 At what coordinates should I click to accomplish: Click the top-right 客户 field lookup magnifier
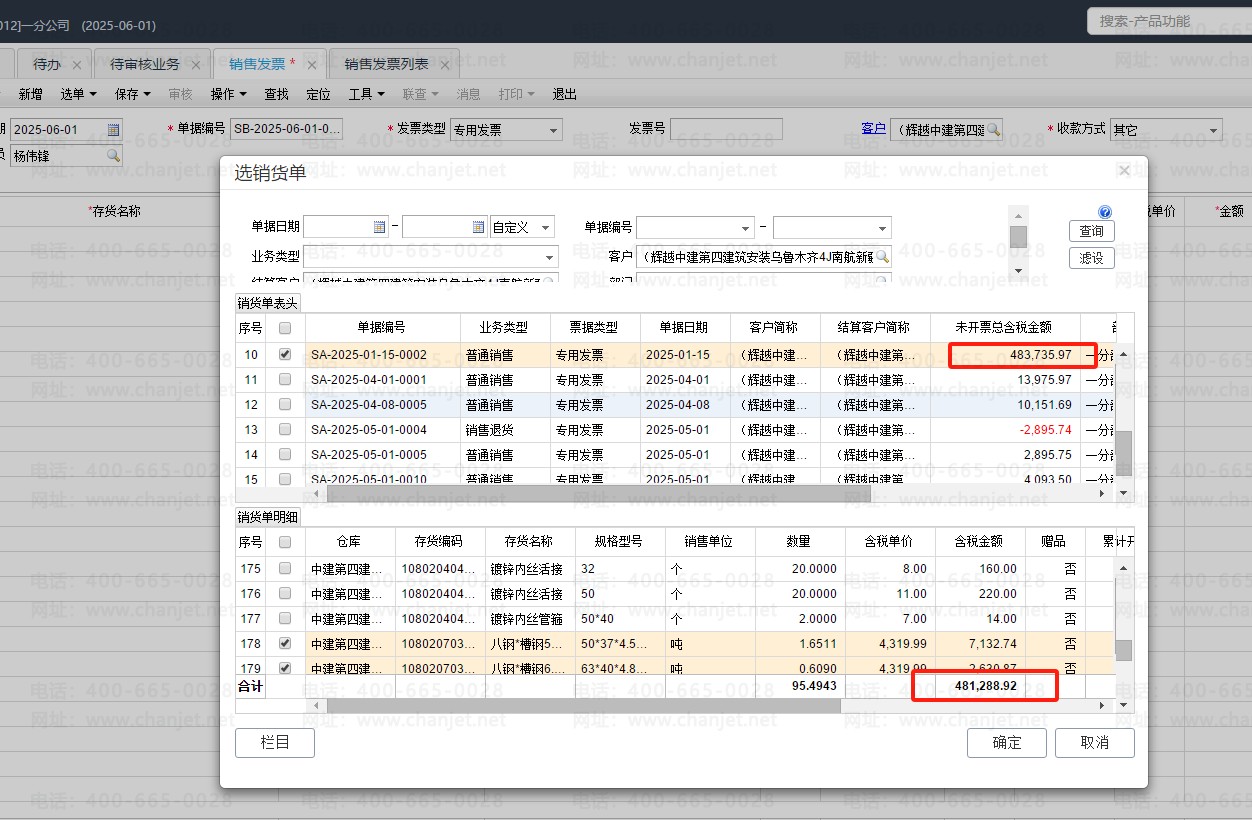[994, 130]
